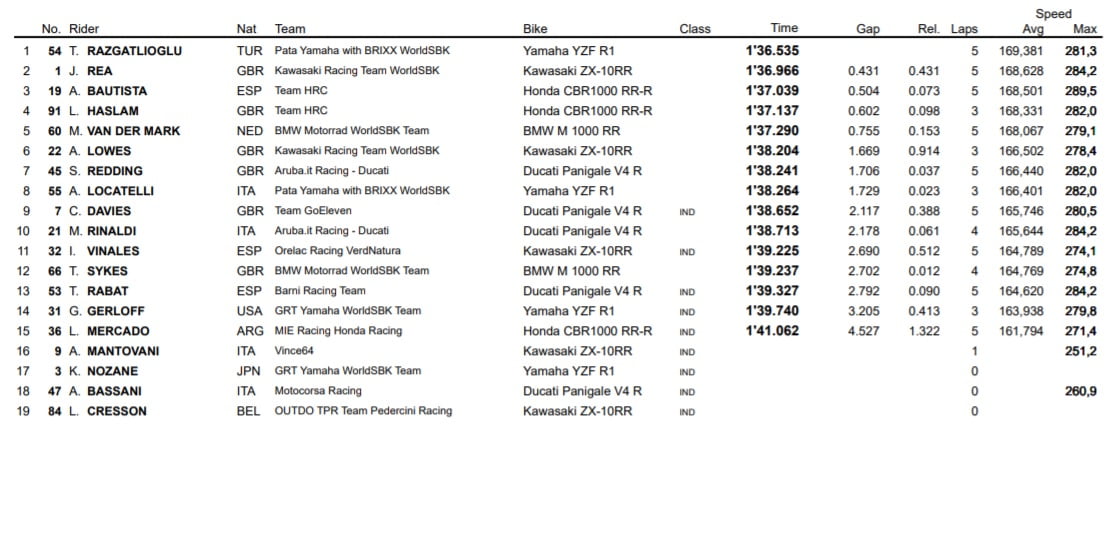Click the OUTDO TPR Team Pedercini Racing entry
The height and width of the screenshot is (533, 1111).
tap(363, 411)
